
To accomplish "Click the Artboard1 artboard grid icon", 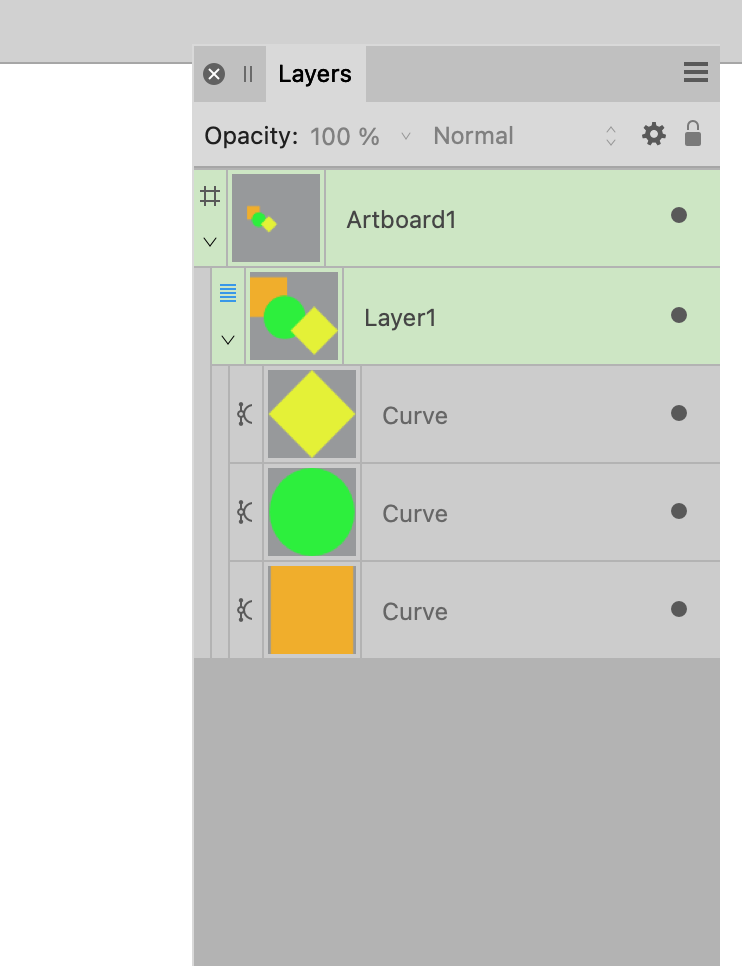I will pyautogui.click(x=210, y=197).
